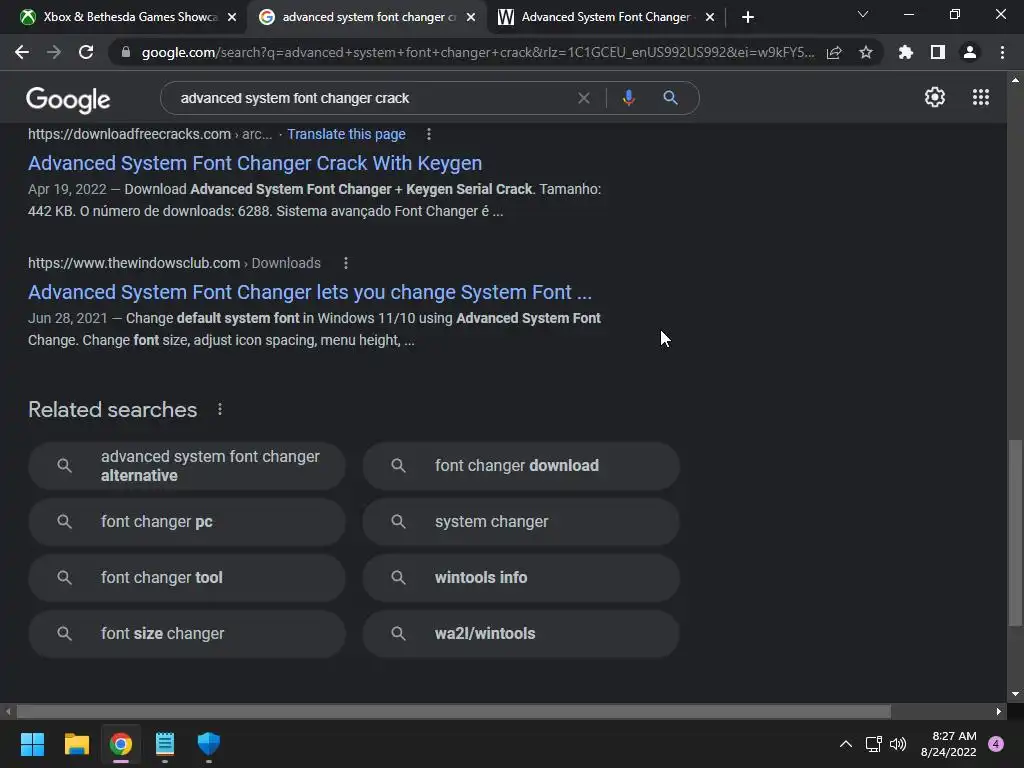Show hidden system tray icons

pos(845,744)
